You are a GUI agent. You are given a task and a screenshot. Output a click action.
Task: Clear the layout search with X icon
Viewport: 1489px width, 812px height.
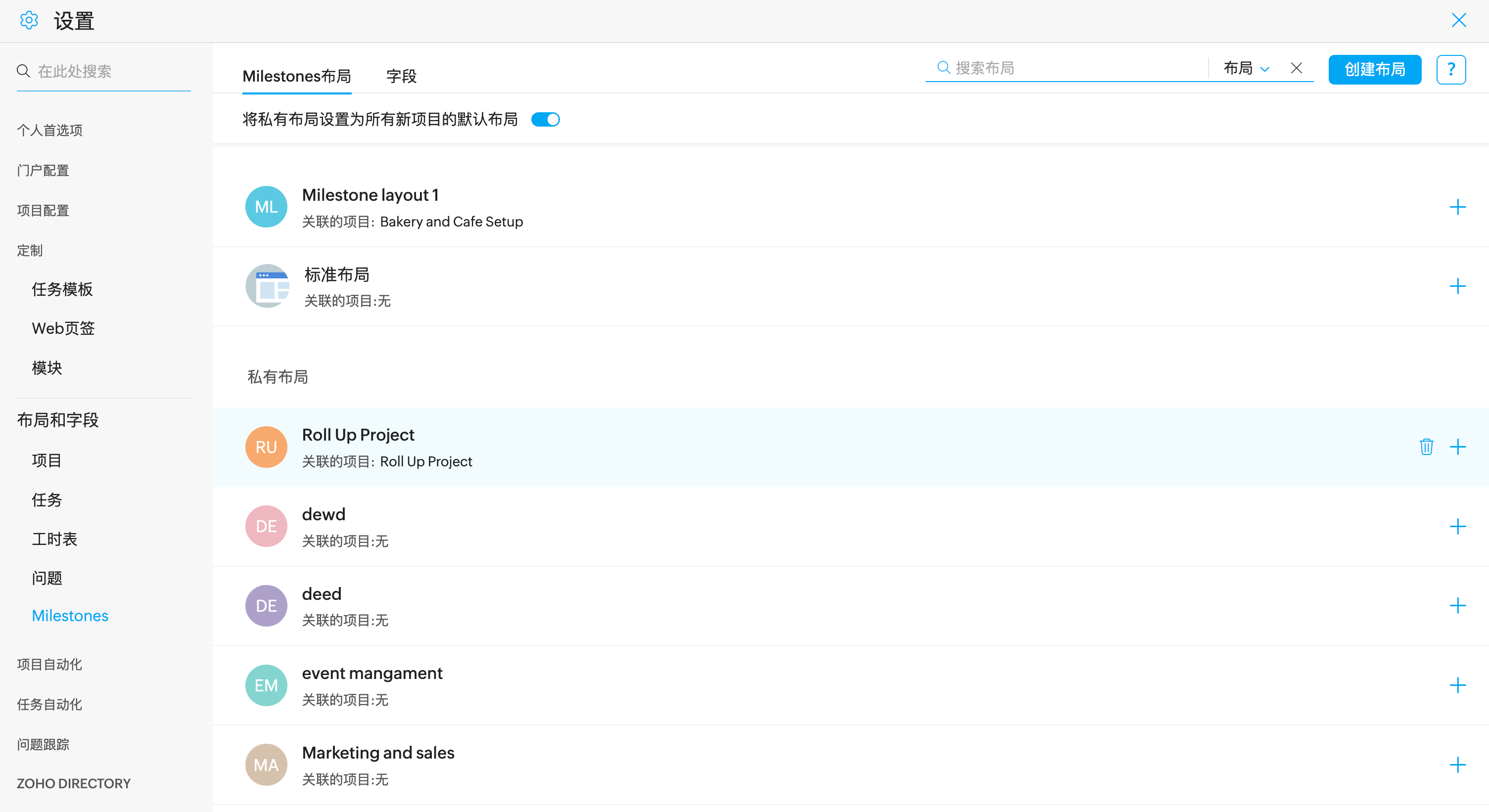tap(1297, 68)
